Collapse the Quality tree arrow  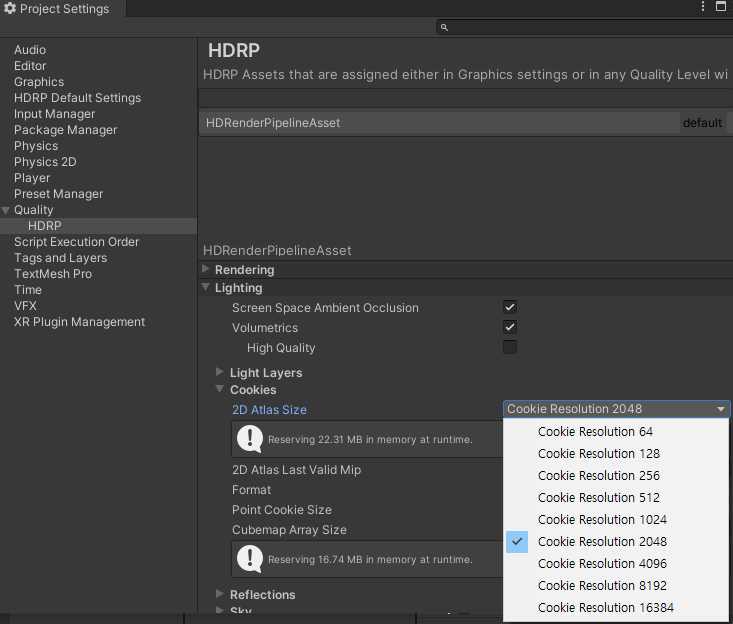pos(6,210)
